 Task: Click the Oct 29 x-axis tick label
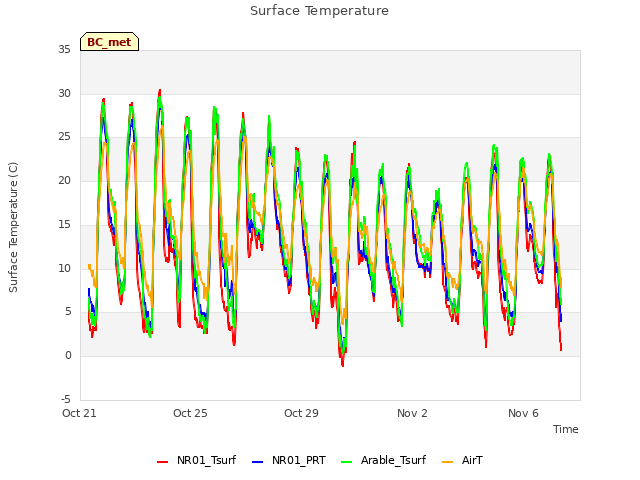point(301,413)
